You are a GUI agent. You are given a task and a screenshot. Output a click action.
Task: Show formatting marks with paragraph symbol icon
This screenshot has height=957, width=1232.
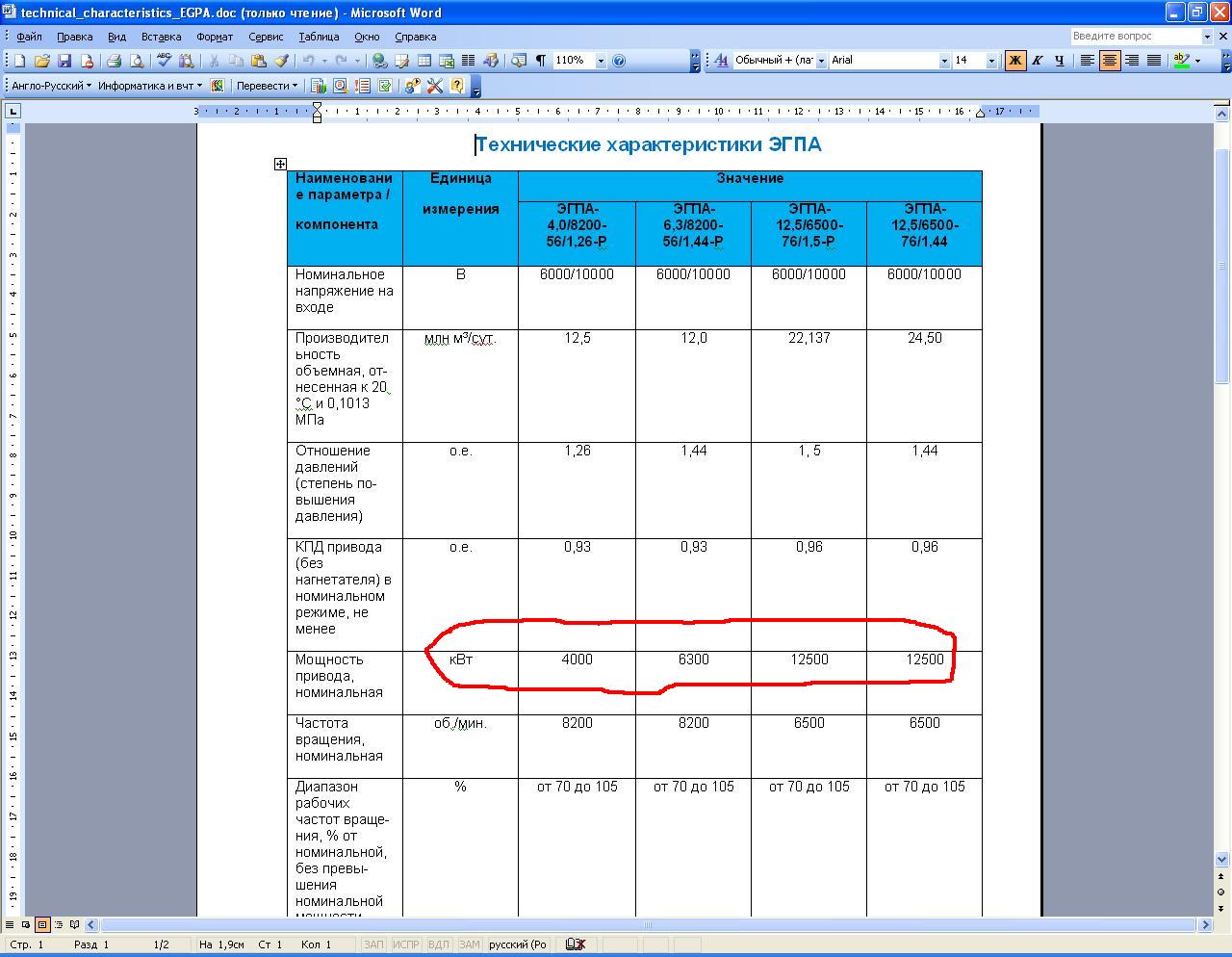541,61
